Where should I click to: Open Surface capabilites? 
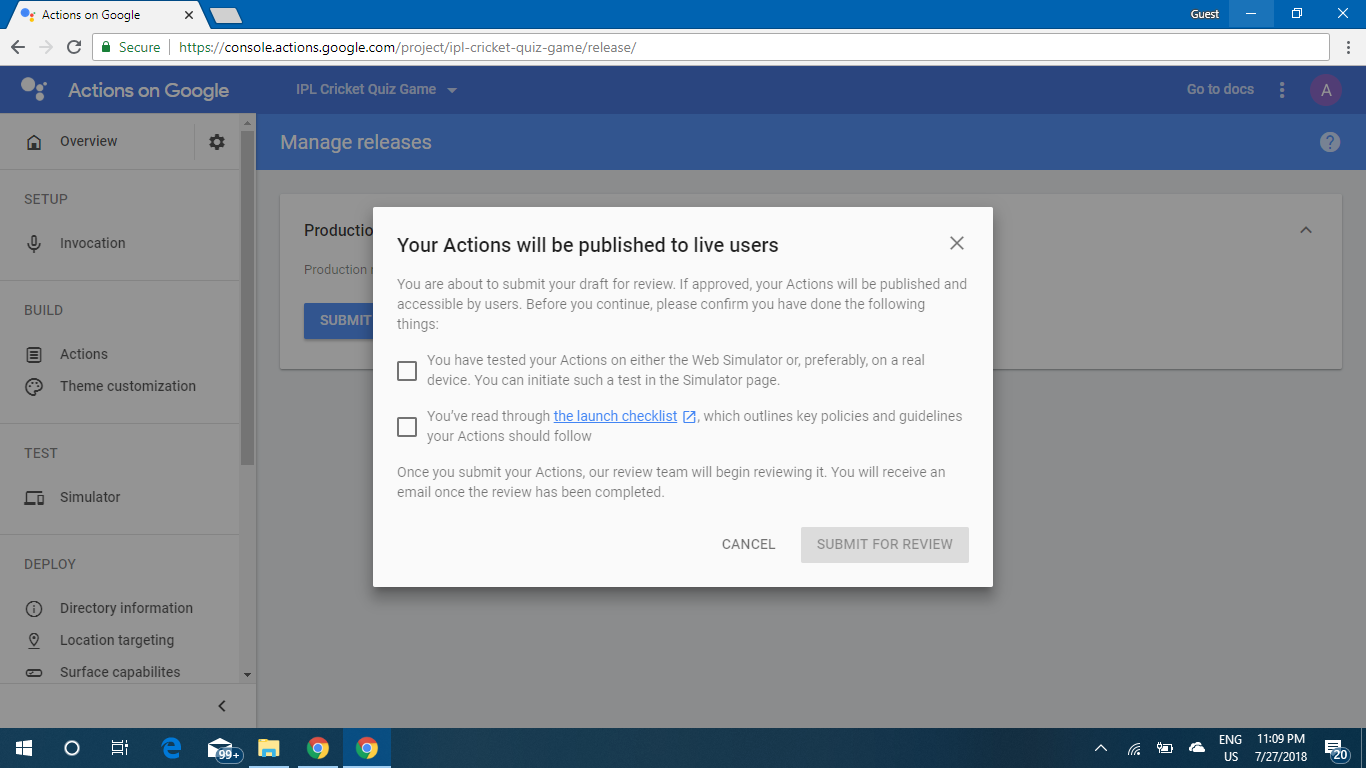[120, 672]
